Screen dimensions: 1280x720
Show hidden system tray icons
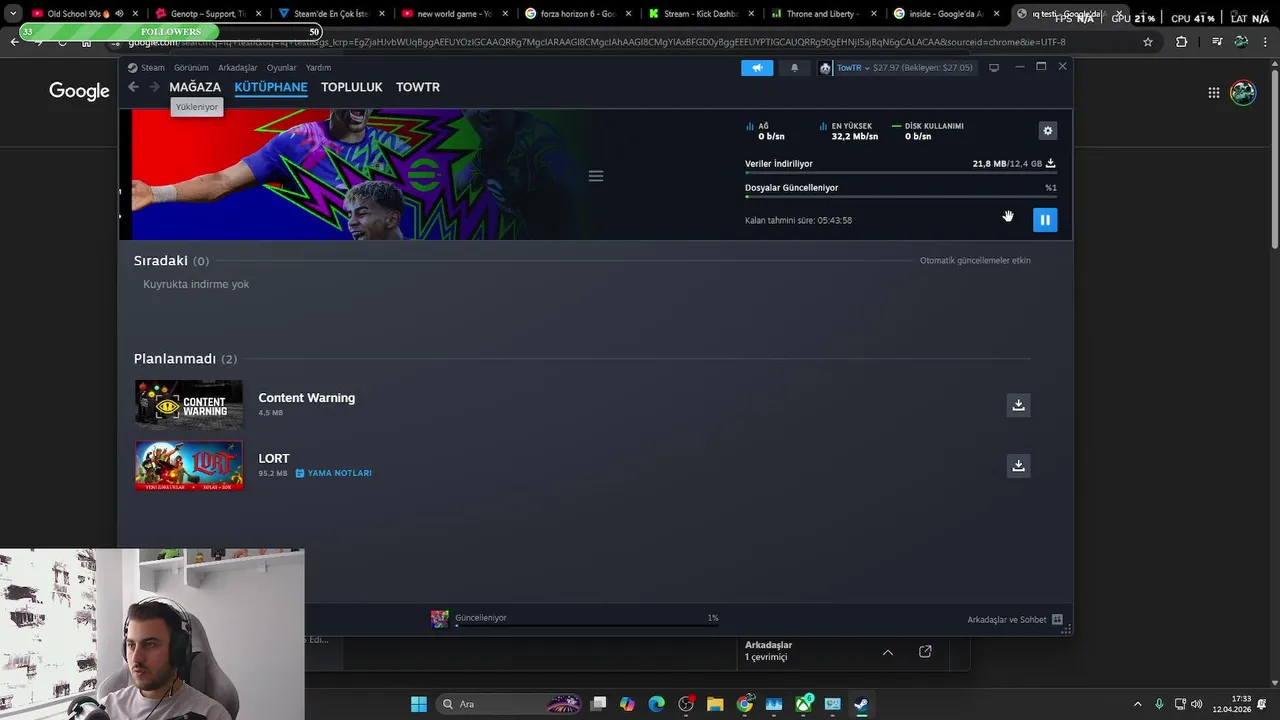(1137, 704)
